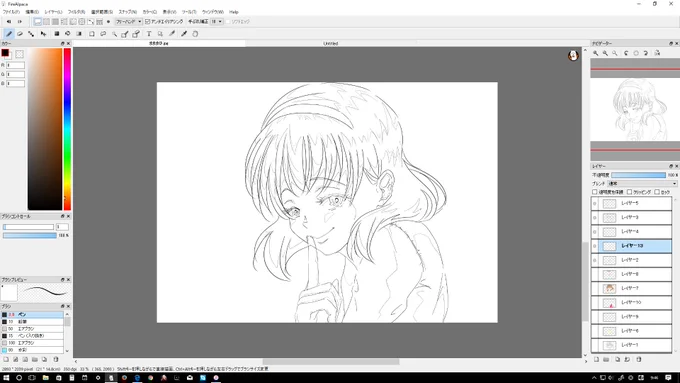Open the Help menu
This screenshot has width=680, height=383.
click(234, 12)
